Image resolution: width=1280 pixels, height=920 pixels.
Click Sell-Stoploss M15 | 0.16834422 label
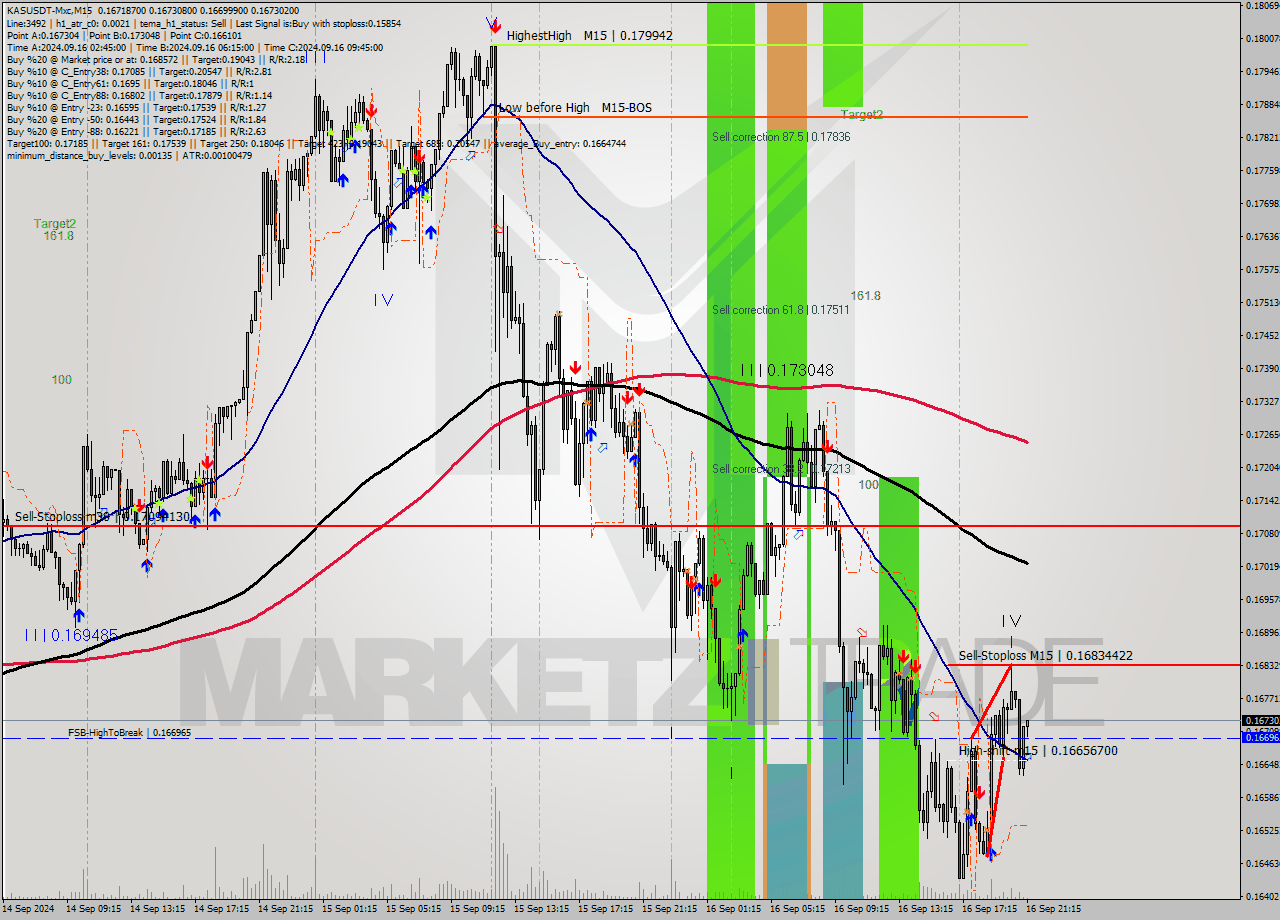pos(1046,656)
